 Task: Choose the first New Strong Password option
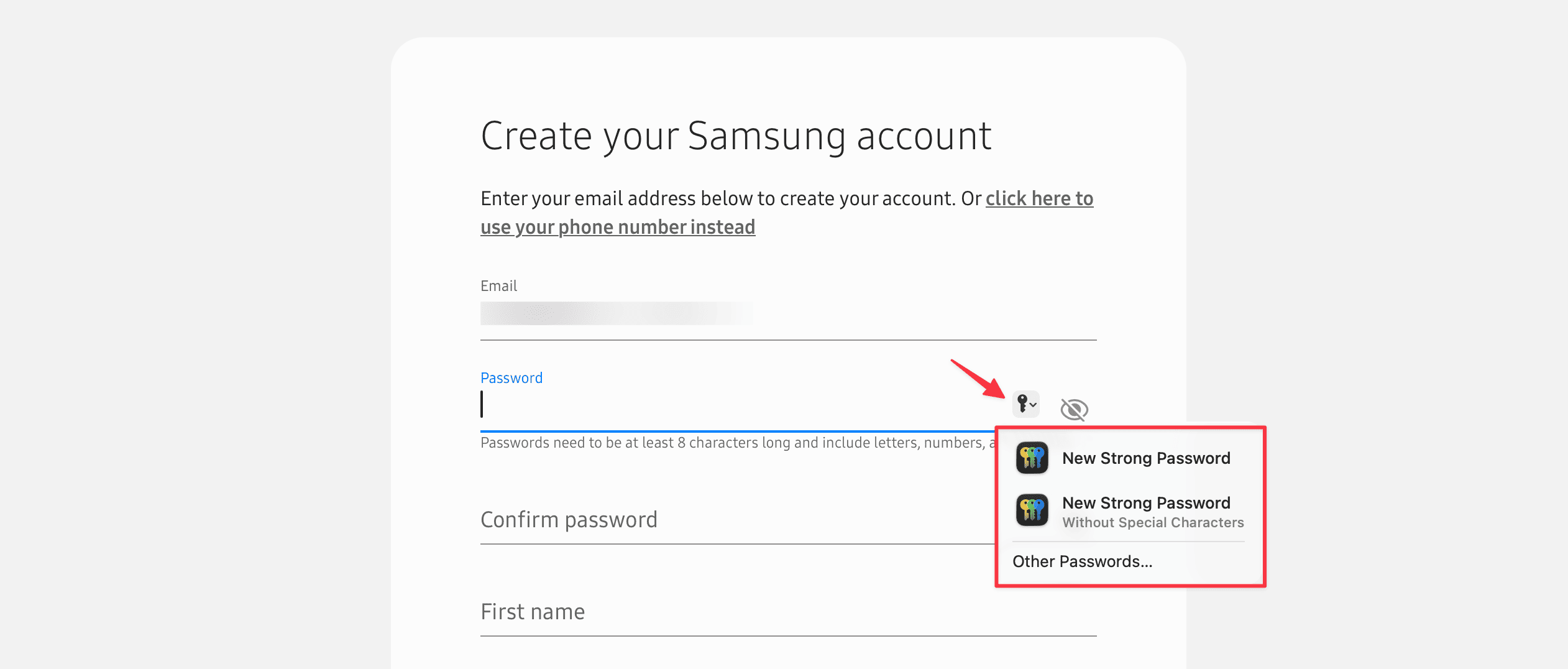pyautogui.click(x=1145, y=458)
